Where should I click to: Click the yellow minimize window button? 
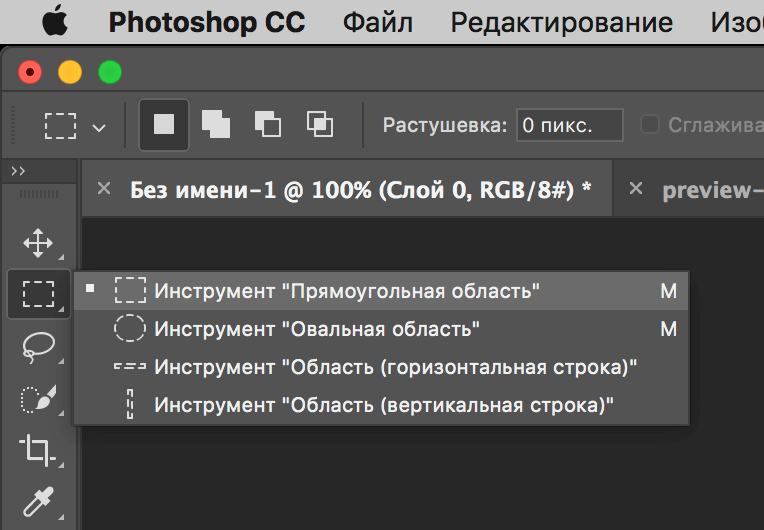(x=70, y=72)
